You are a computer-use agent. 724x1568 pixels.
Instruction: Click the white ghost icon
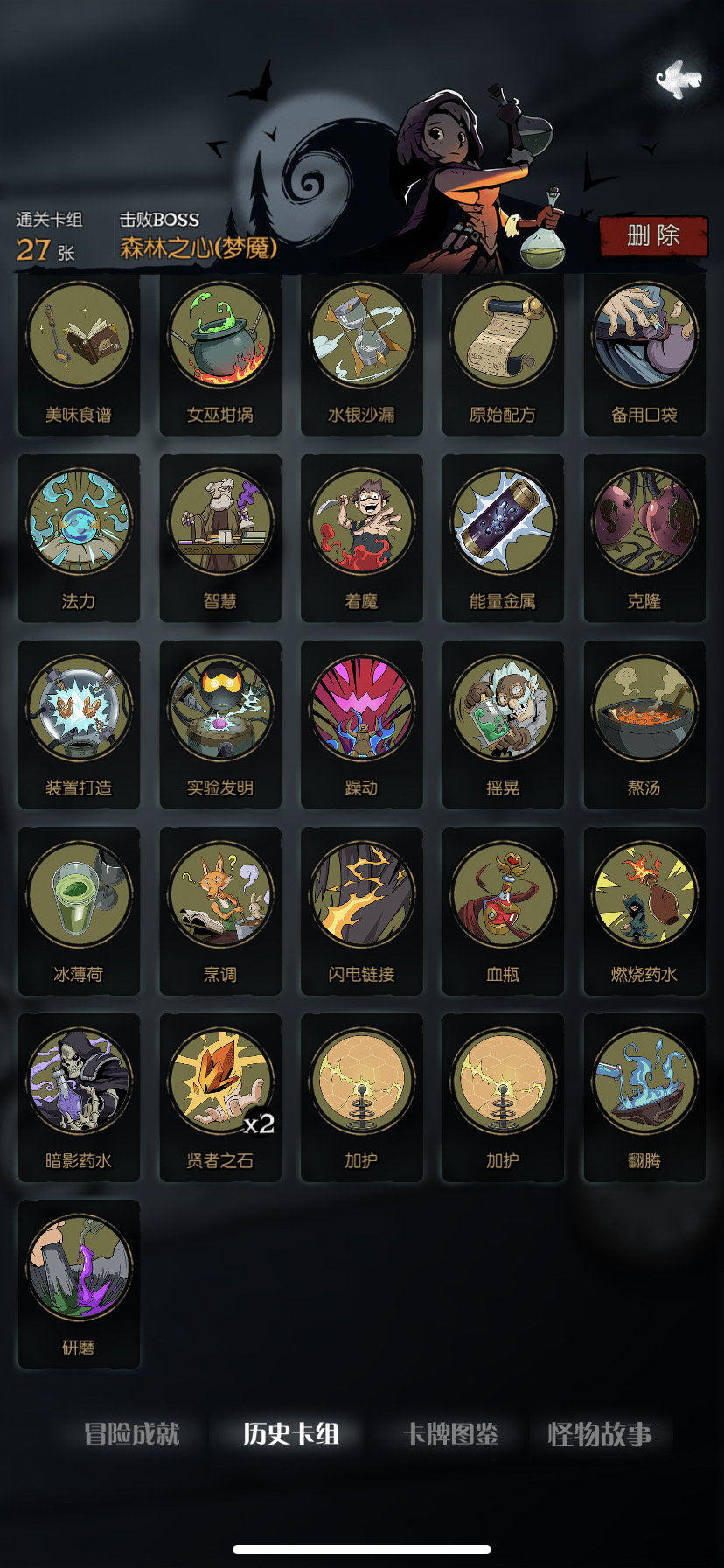pyautogui.click(x=679, y=80)
